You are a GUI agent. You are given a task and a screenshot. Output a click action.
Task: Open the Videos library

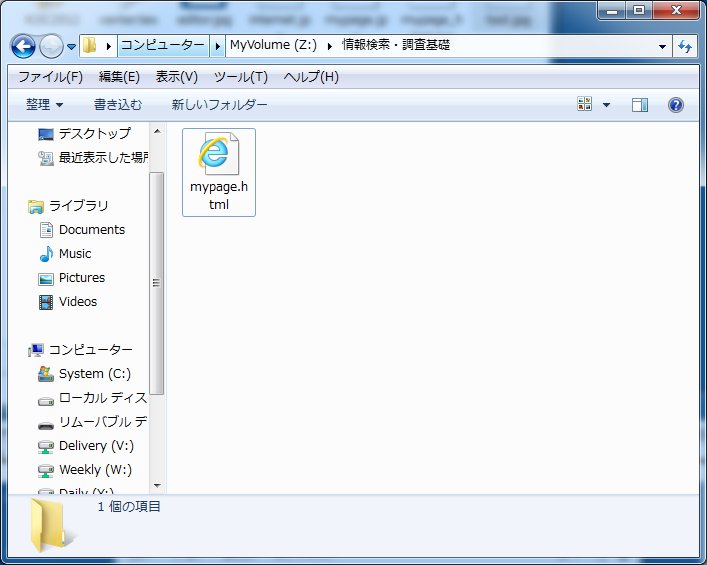tap(78, 301)
